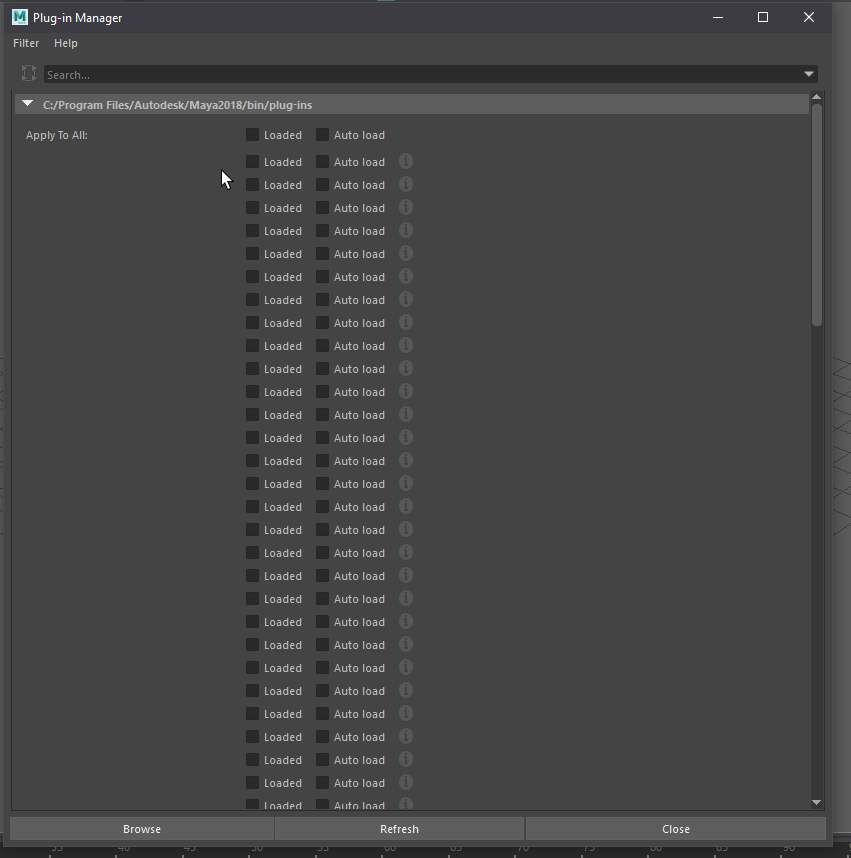This screenshot has width=851, height=858.
Task: Check Loaded in the second plug-in row
Action: 252,184
